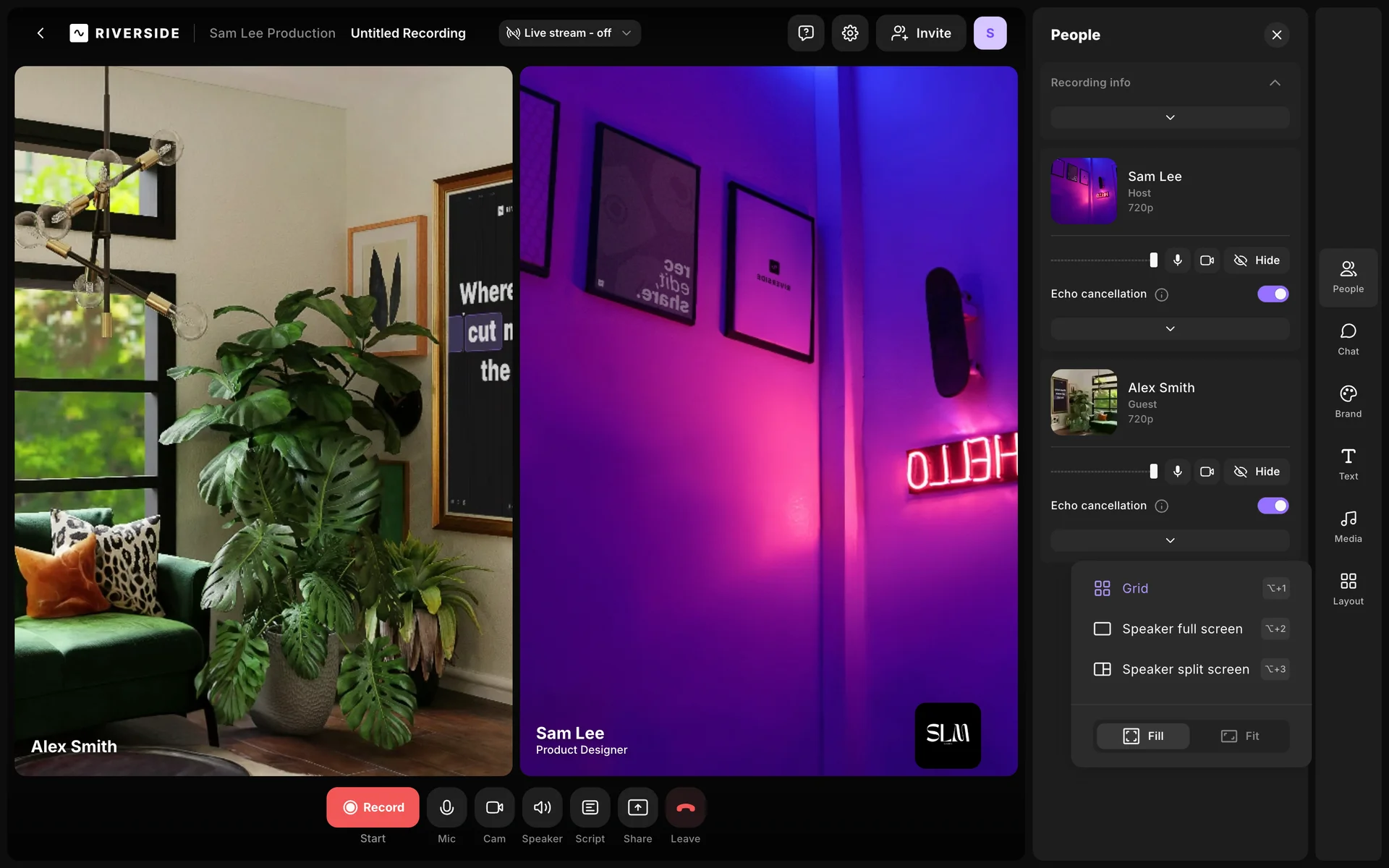
Task: Hide Alex Smith from the recording
Action: [1257, 472]
